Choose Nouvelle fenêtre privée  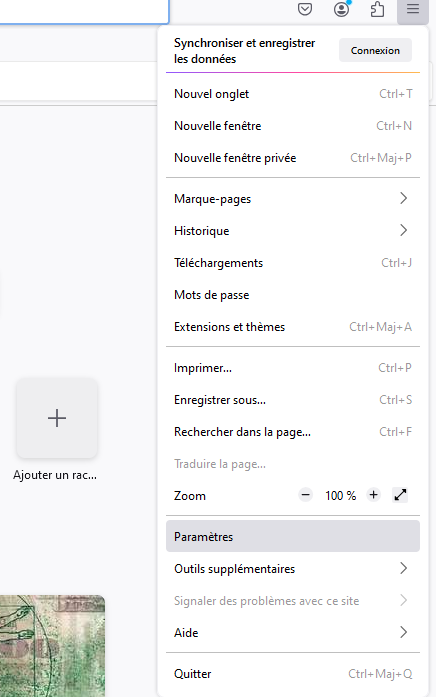(x=292, y=158)
